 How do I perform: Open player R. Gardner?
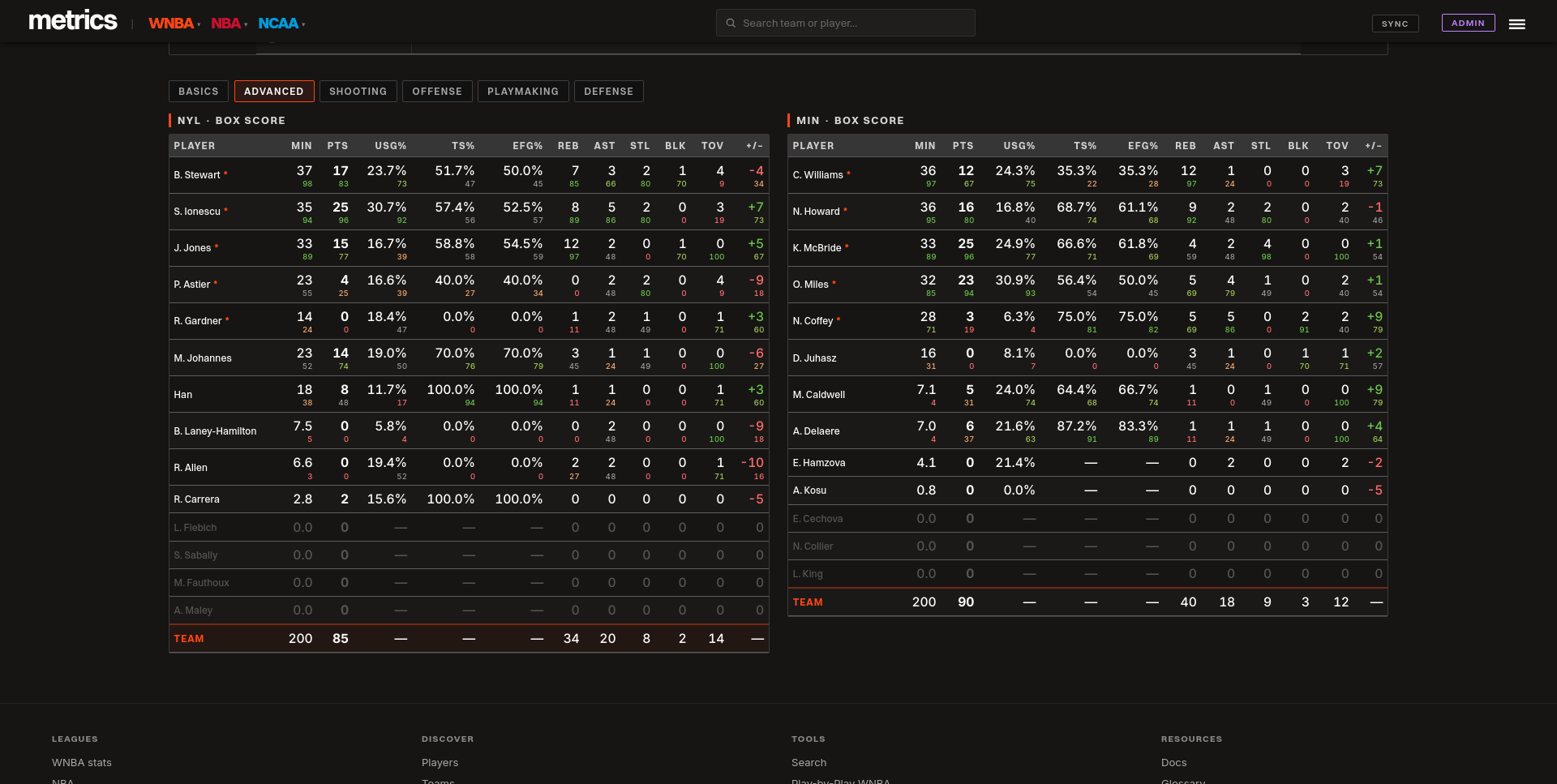[x=198, y=321]
